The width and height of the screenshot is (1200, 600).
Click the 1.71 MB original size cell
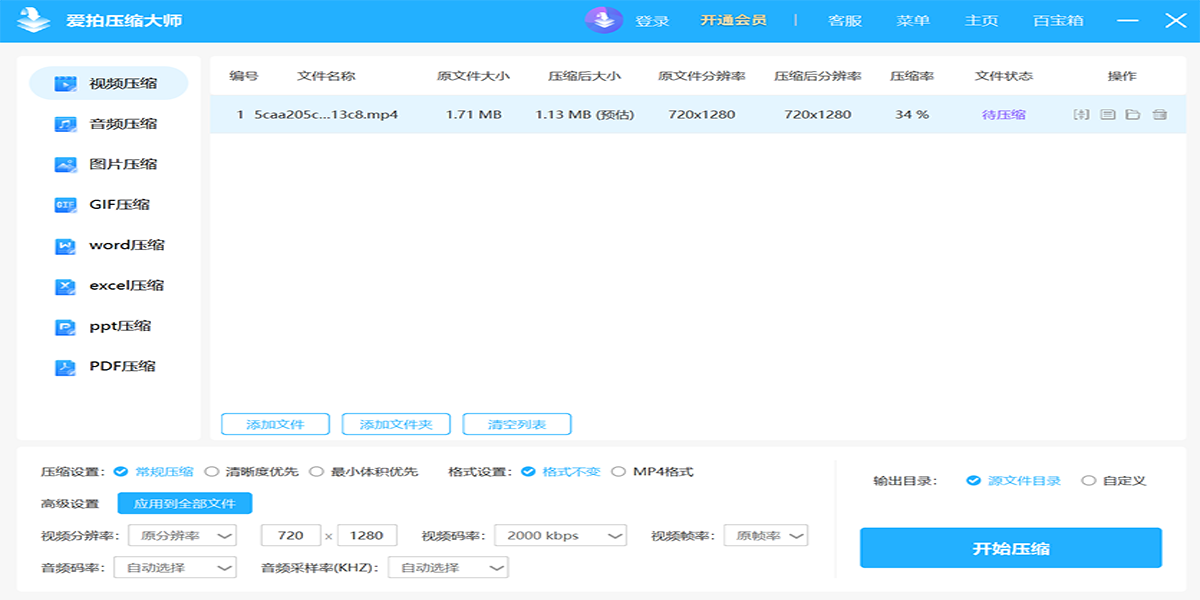tap(473, 115)
